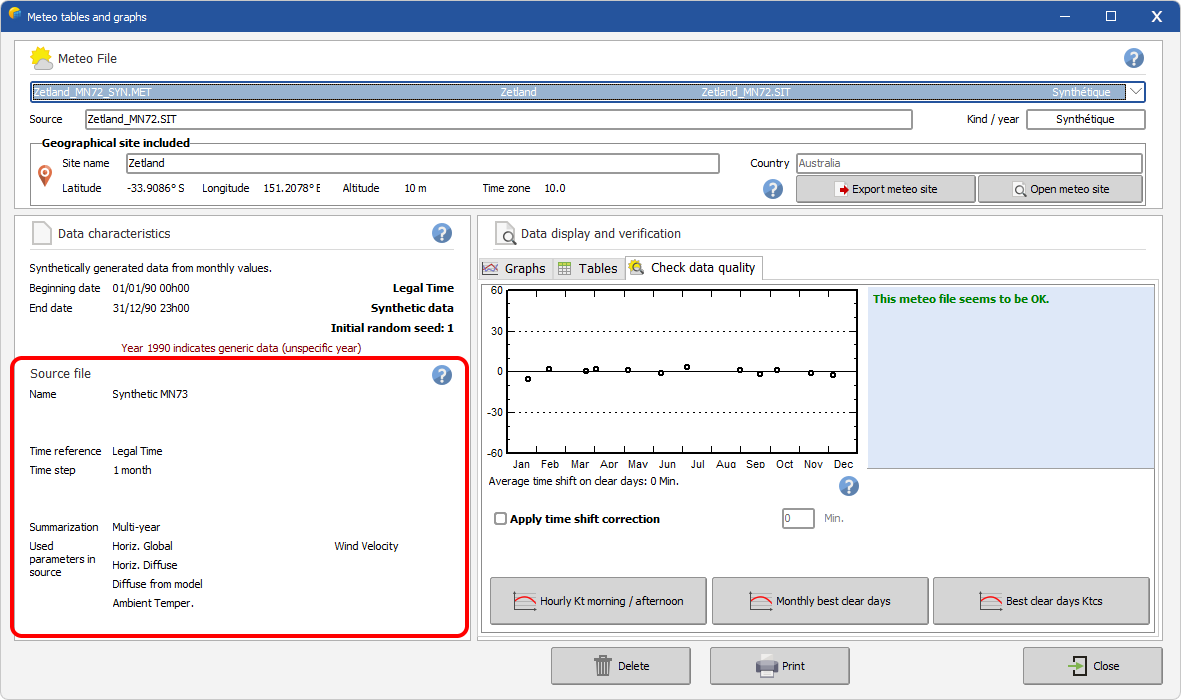The image size is (1181, 700).
Task: Select the Check data quality tab
Action: coord(695,268)
